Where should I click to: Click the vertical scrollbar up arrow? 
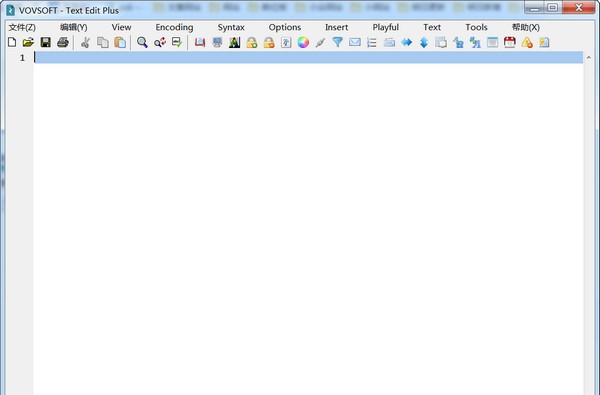[x=589, y=57]
